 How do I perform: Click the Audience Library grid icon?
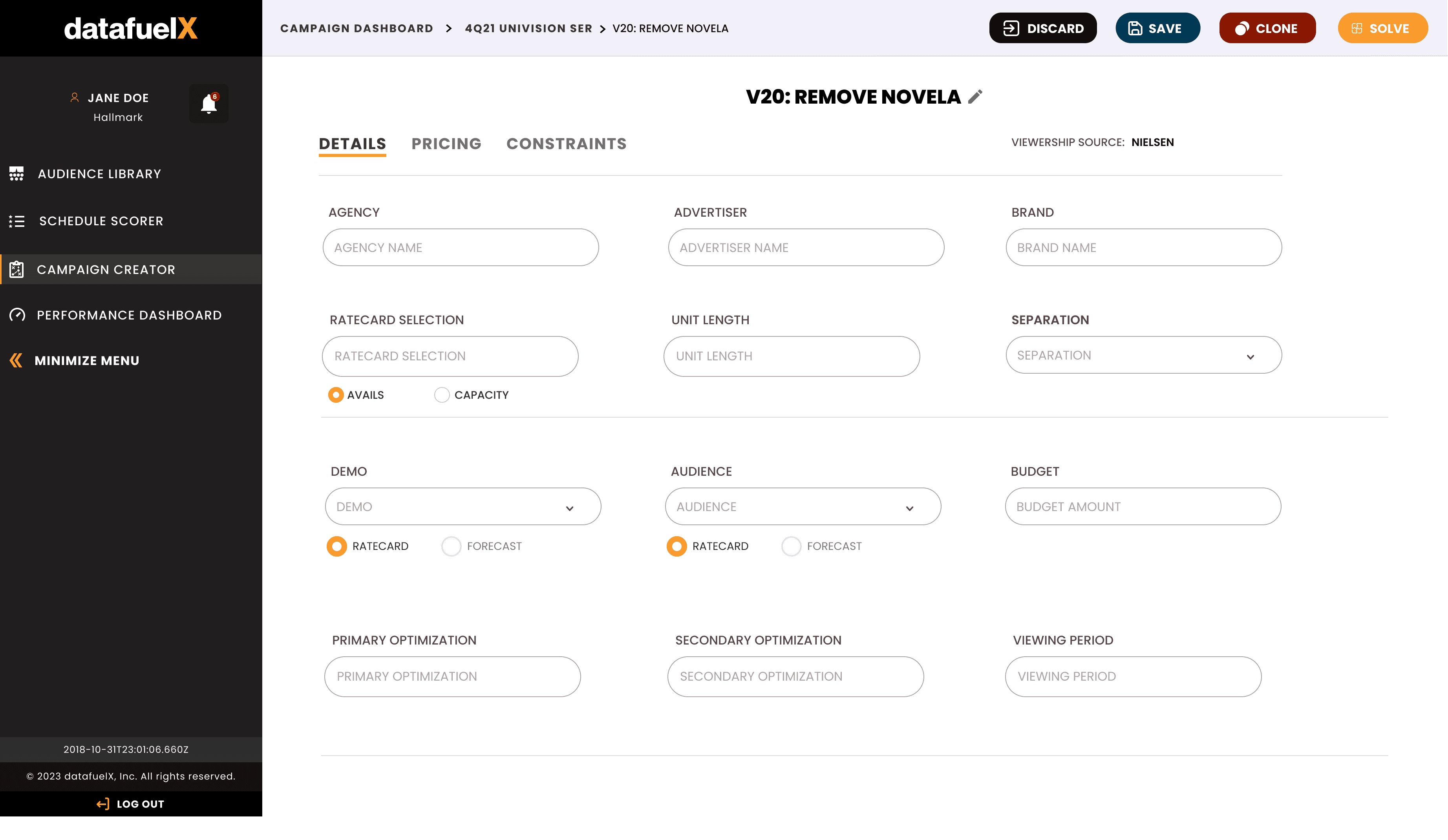point(16,173)
